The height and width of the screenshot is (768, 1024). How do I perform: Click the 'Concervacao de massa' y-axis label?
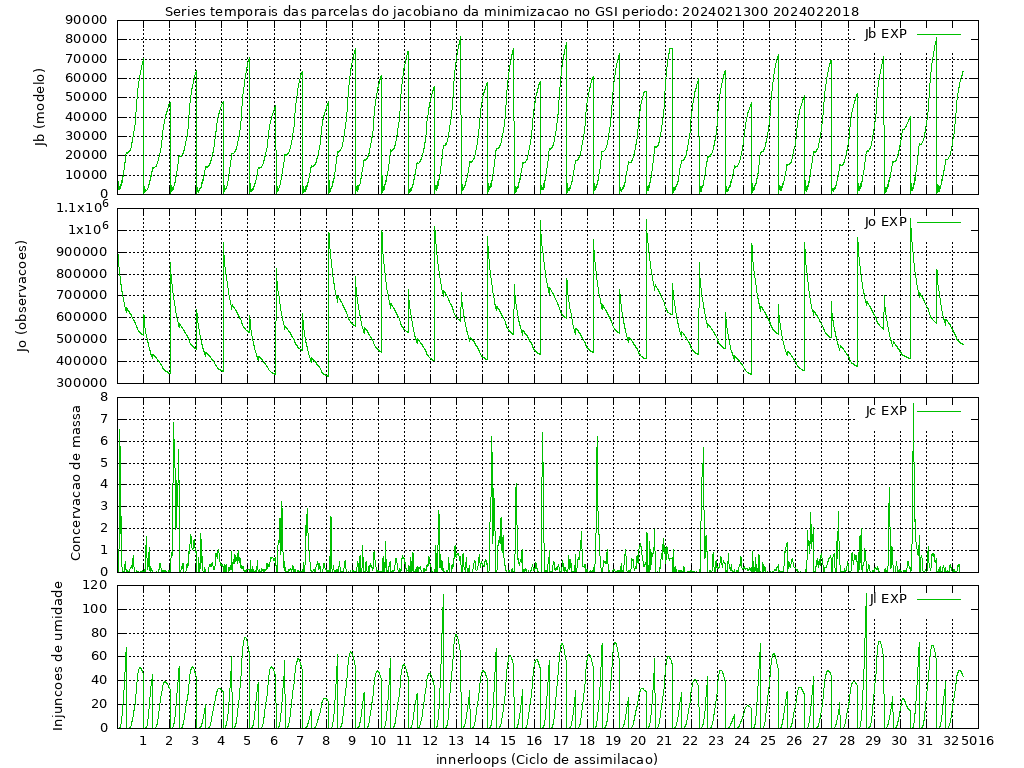pyautogui.click(x=76, y=484)
